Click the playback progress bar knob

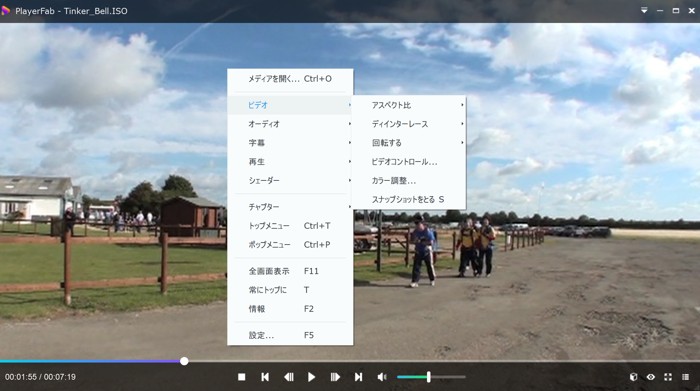[x=184, y=361]
